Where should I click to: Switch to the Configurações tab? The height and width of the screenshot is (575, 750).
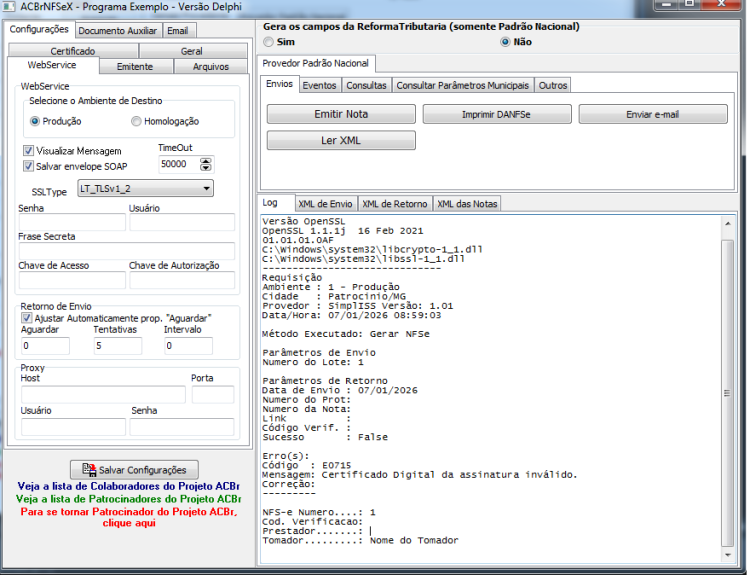[x=39, y=29]
